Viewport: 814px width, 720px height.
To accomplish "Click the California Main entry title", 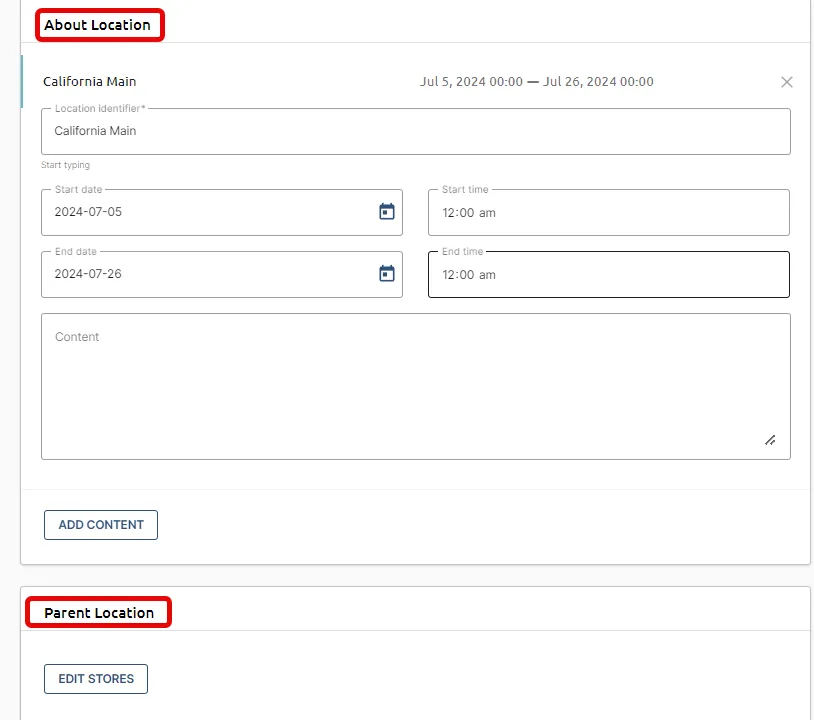I will pos(90,81).
